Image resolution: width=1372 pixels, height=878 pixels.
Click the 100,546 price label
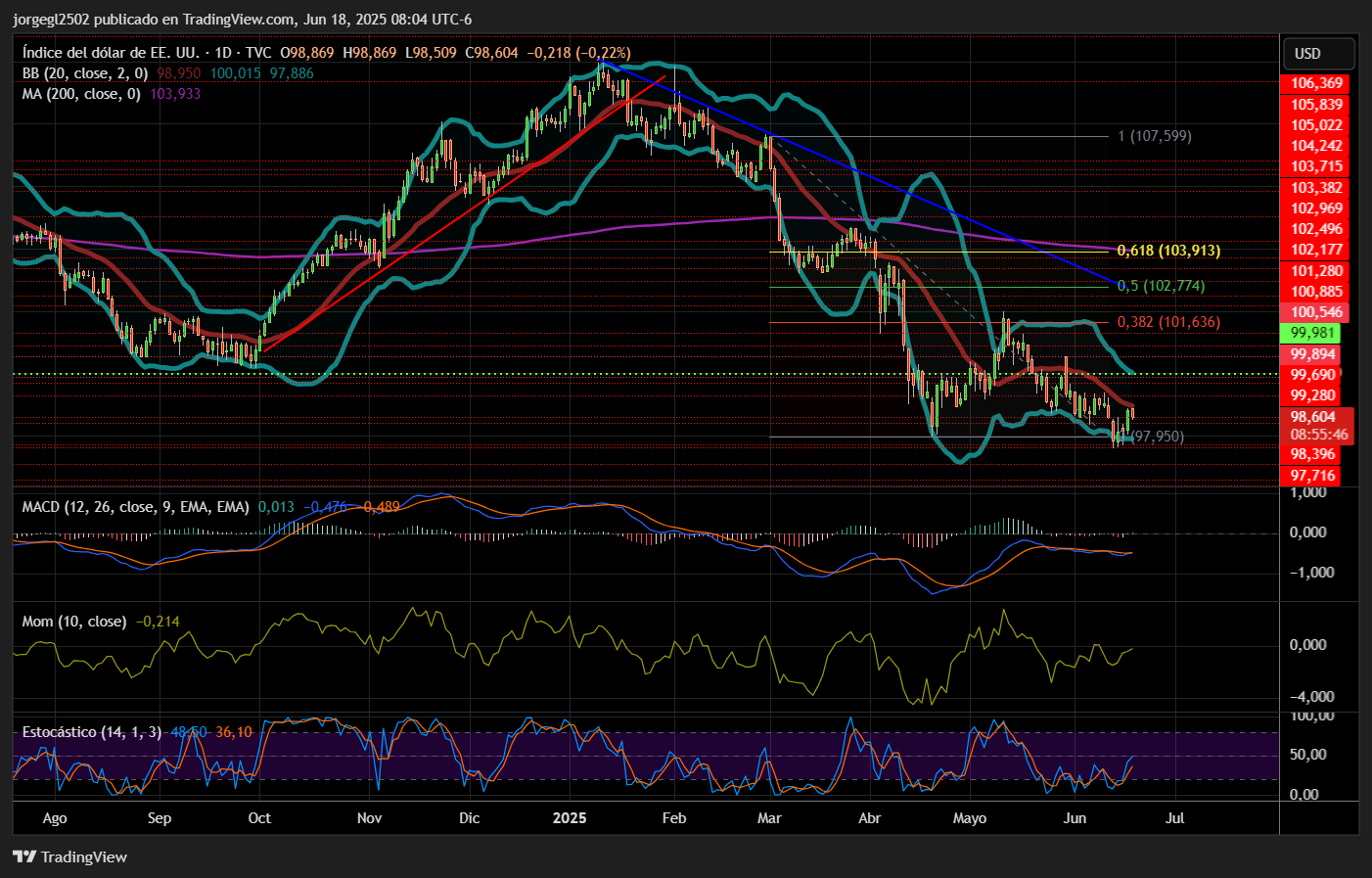pyautogui.click(x=1316, y=312)
